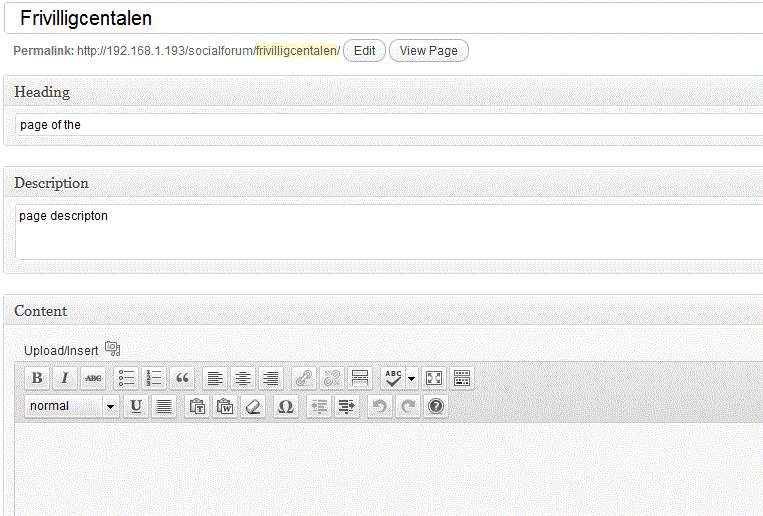Toggle the Kitchen Sink toolbar row

(x=462, y=378)
